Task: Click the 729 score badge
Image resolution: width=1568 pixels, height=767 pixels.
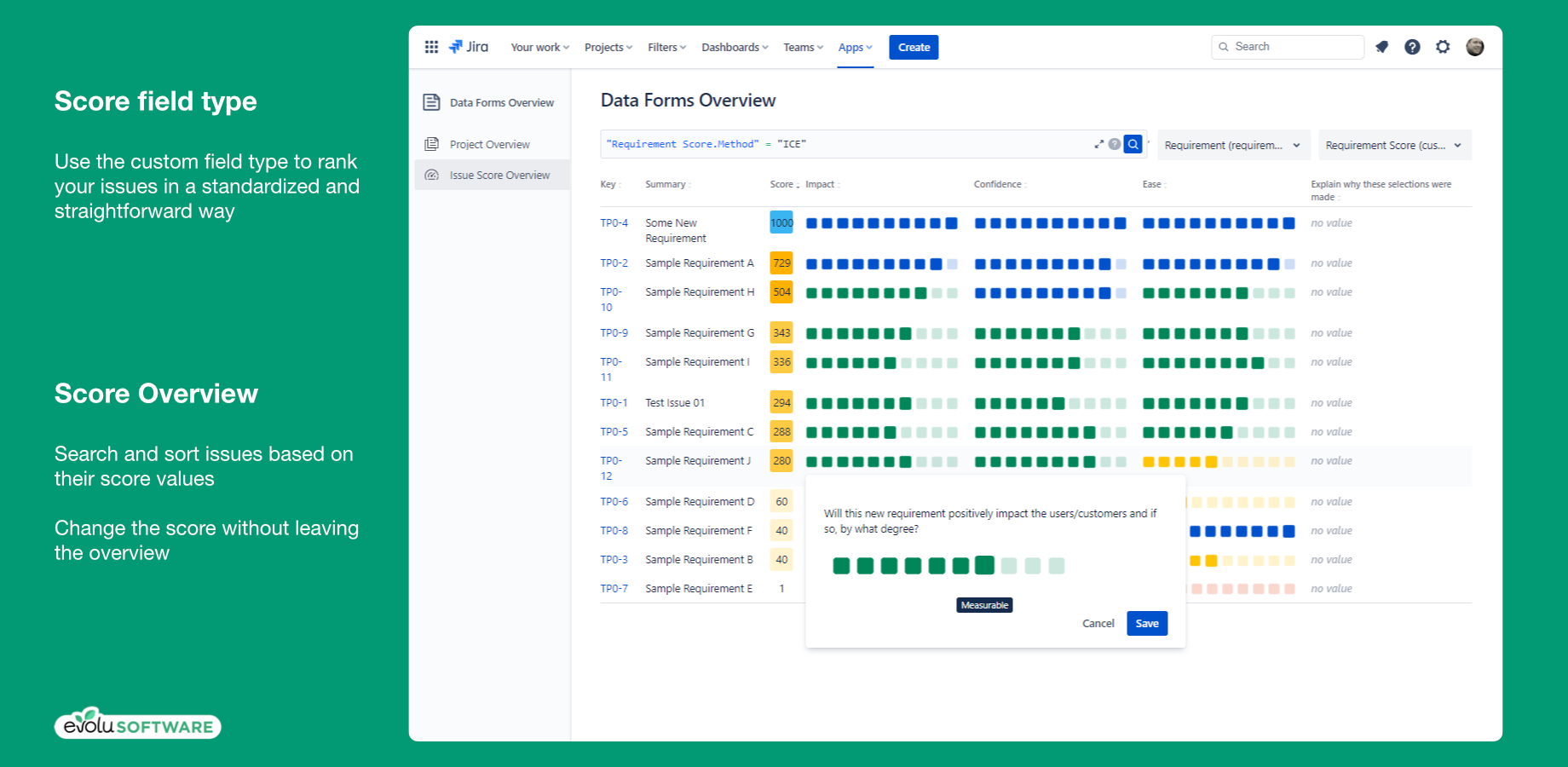Action: [781, 262]
